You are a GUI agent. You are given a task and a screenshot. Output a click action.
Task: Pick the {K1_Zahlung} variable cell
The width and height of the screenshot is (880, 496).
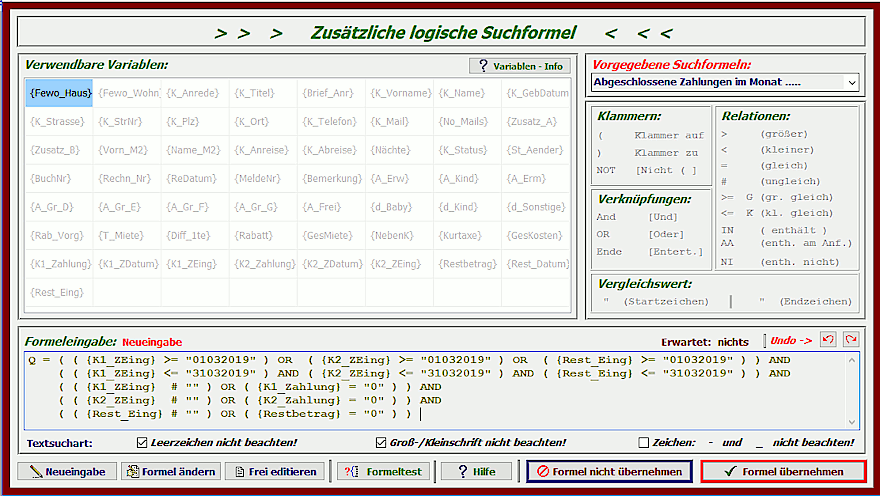pos(61,264)
